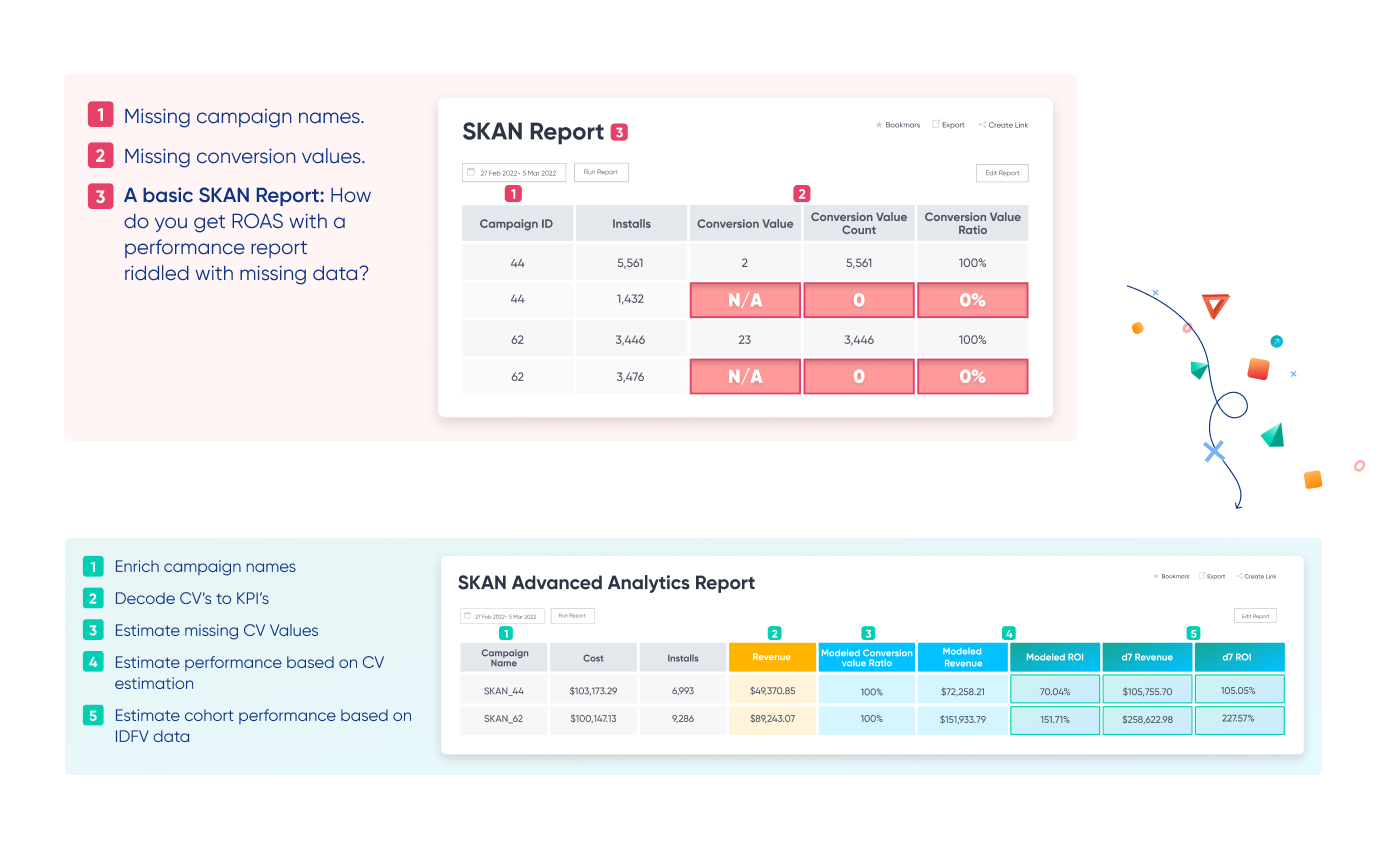Click the SKAN_62 campaign name cell
The height and width of the screenshot is (850, 1400).
point(504,719)
